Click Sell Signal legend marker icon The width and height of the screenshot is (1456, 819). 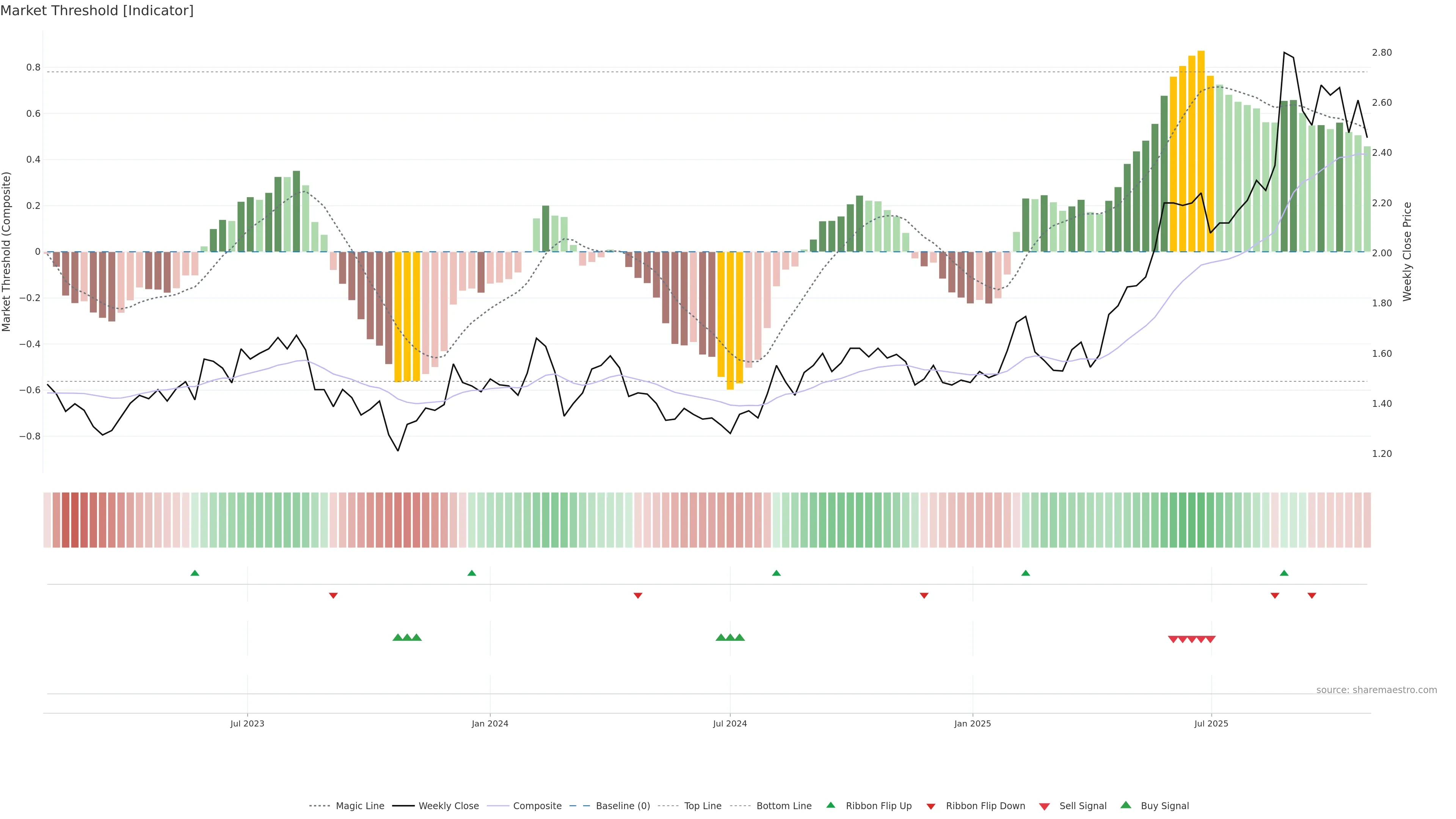click(1044, 806)
